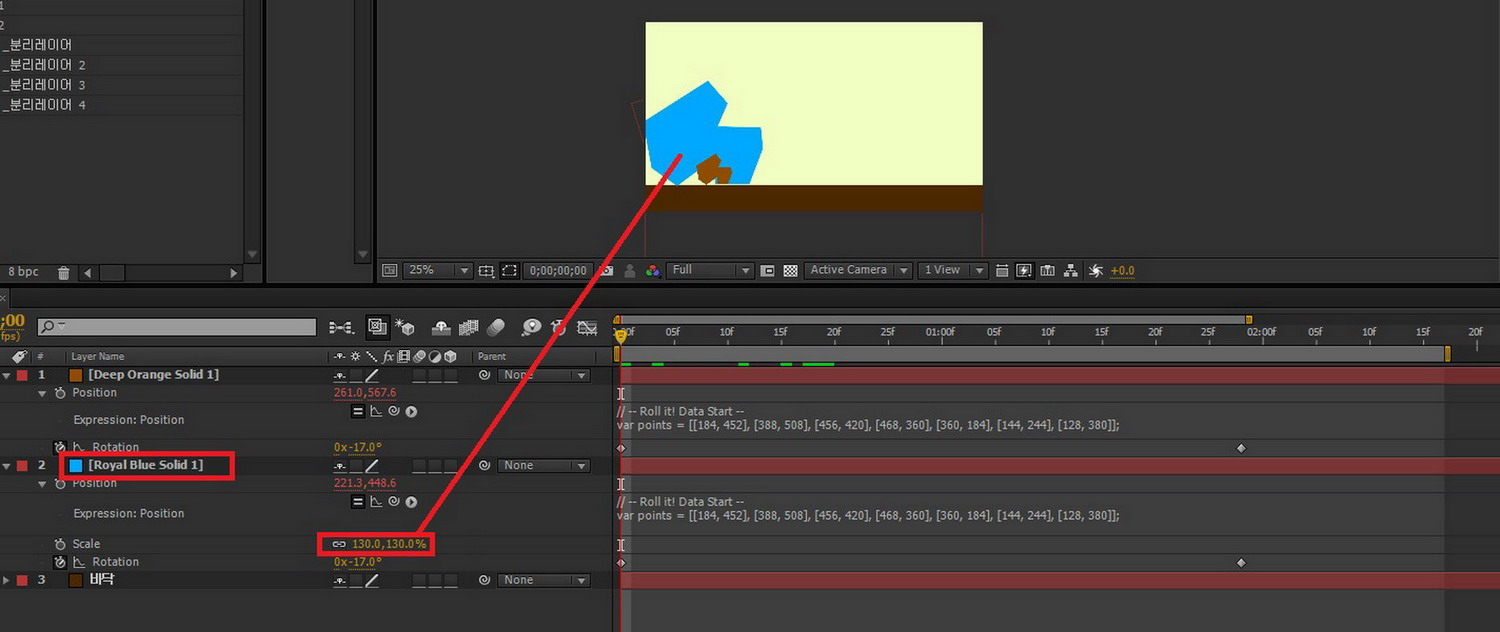1500x632 pixels.
Task: Take a snapshot with camera icon
Action: (607, 270)
